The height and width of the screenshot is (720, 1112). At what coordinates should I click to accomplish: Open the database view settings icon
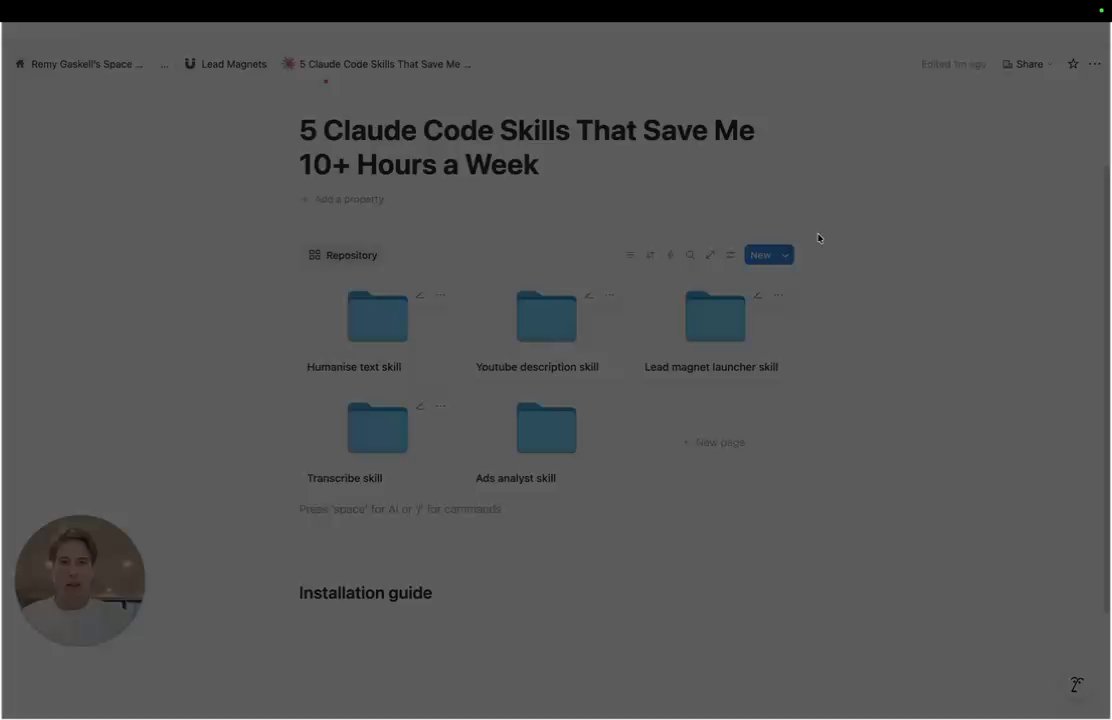[730, 255]
